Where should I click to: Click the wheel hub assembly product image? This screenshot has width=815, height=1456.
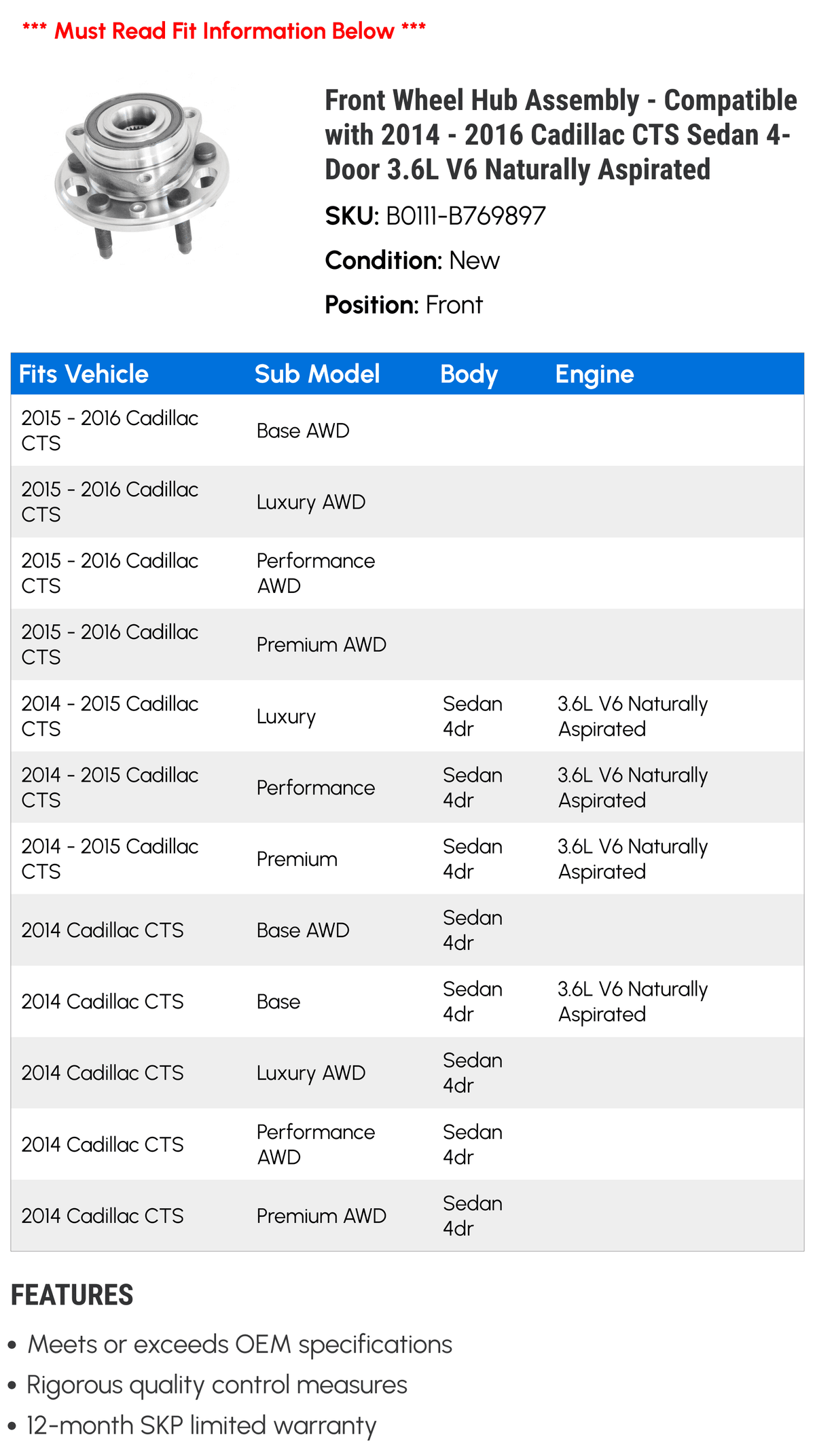(x=142, y=175)
